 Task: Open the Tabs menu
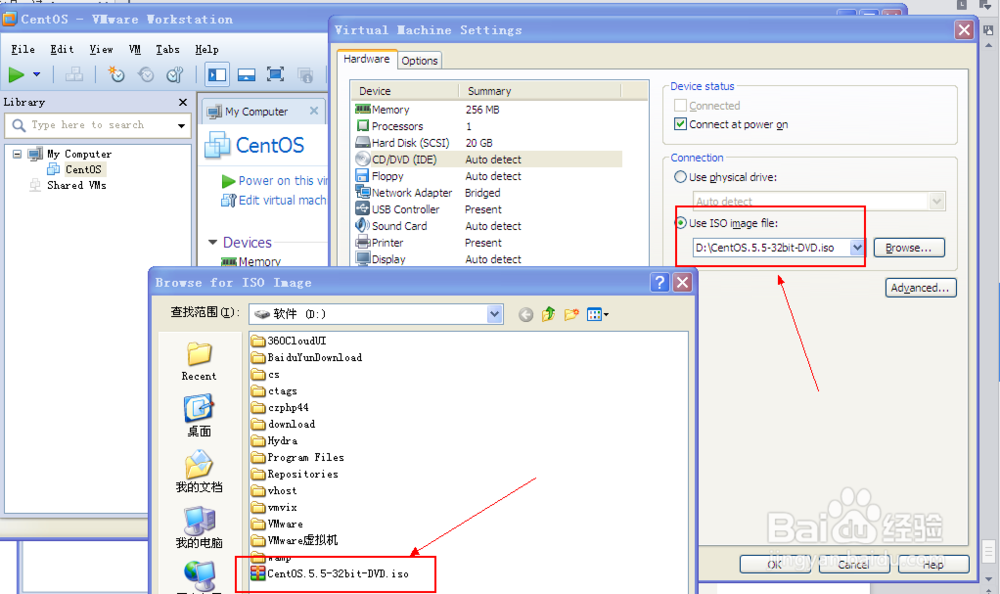coord(168,49)
